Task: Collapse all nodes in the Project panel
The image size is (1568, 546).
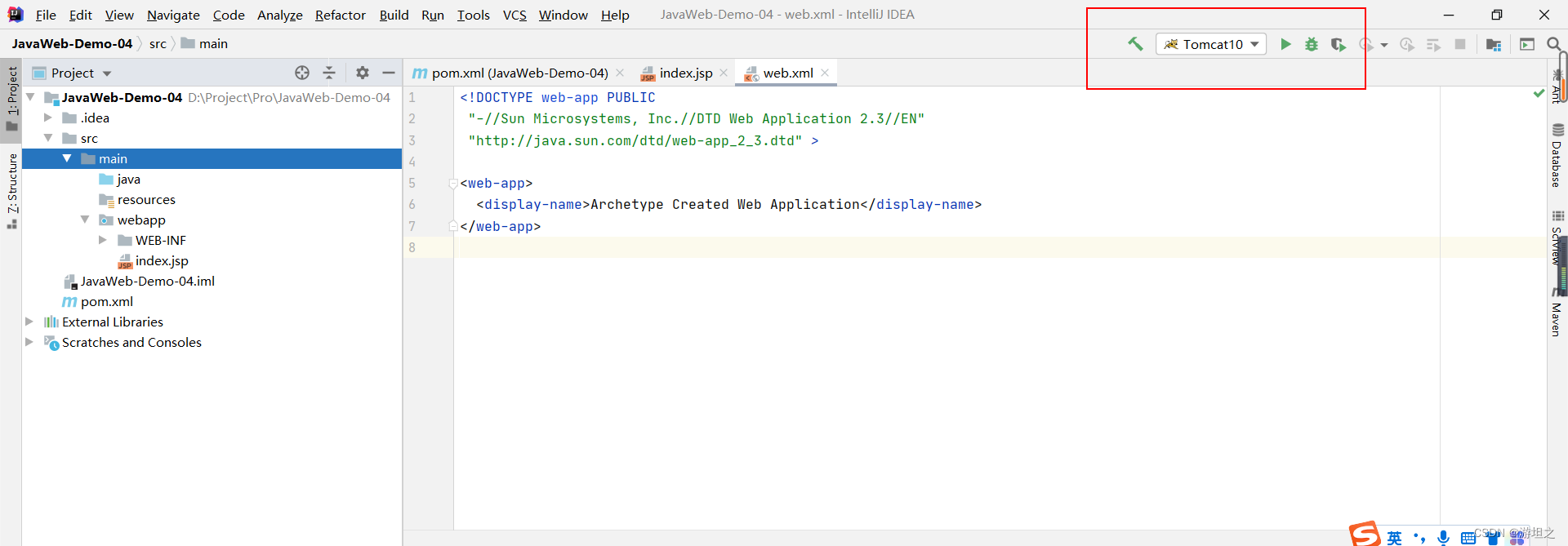Action: click(329, 73)
